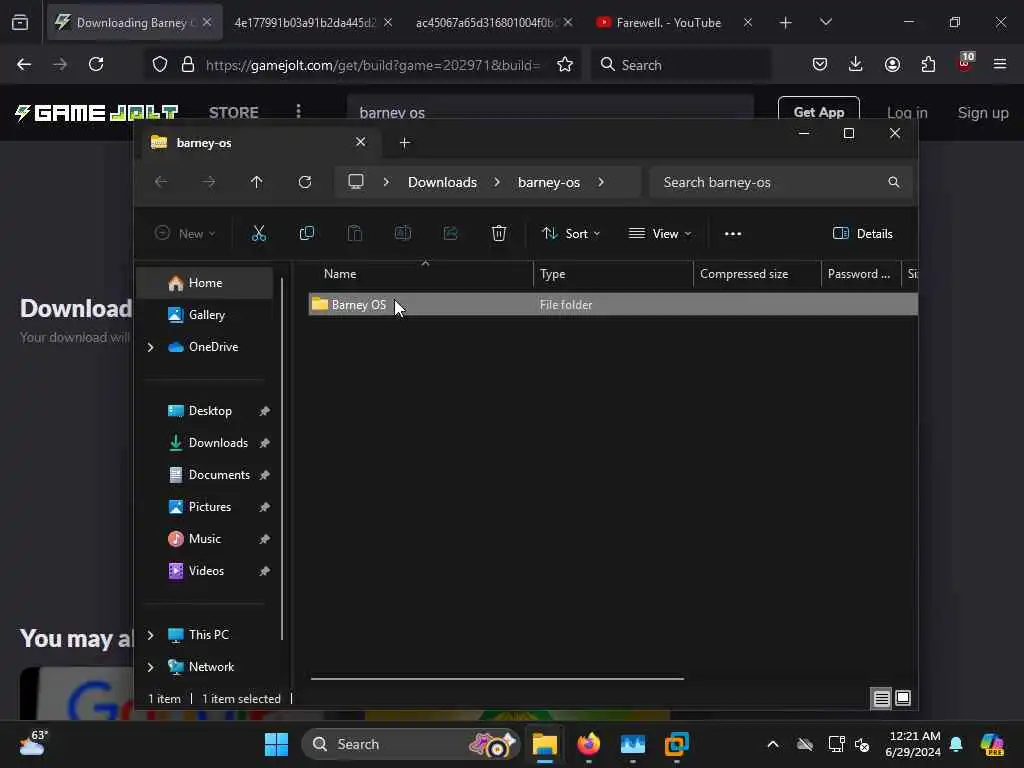Open the View dropdown menu
Image resolution: width=1024 pixels, height=768 pixels.
(660, 233)
